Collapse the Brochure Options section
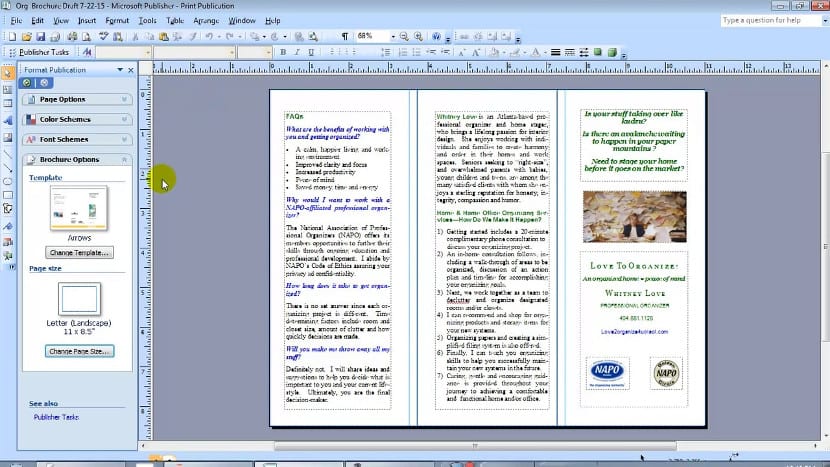Image resolution: width=830 pixels, height=467 pixels. [x=77, y=159]
